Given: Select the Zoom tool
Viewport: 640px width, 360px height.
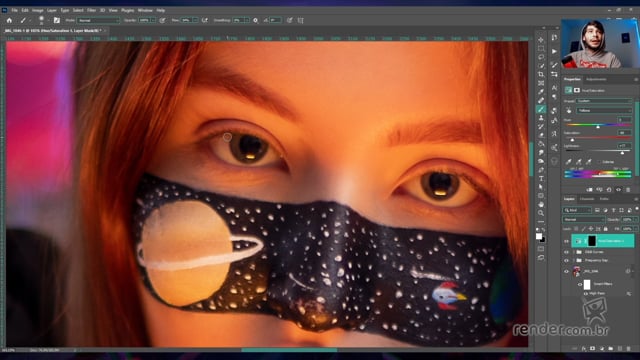Looking at the screenshot, I should click(x=541, y=213).
